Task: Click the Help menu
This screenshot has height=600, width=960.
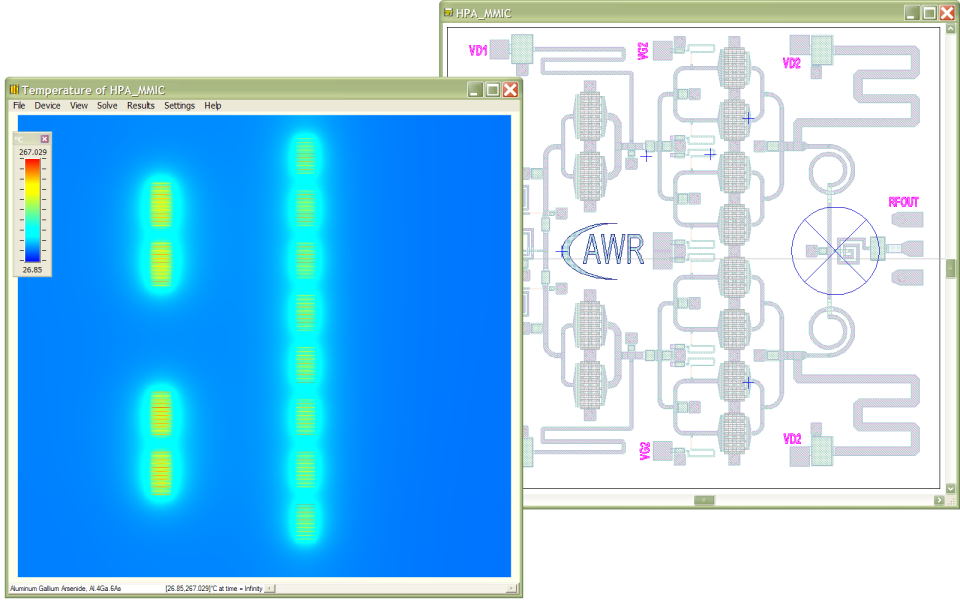Action: click(212, 105)
